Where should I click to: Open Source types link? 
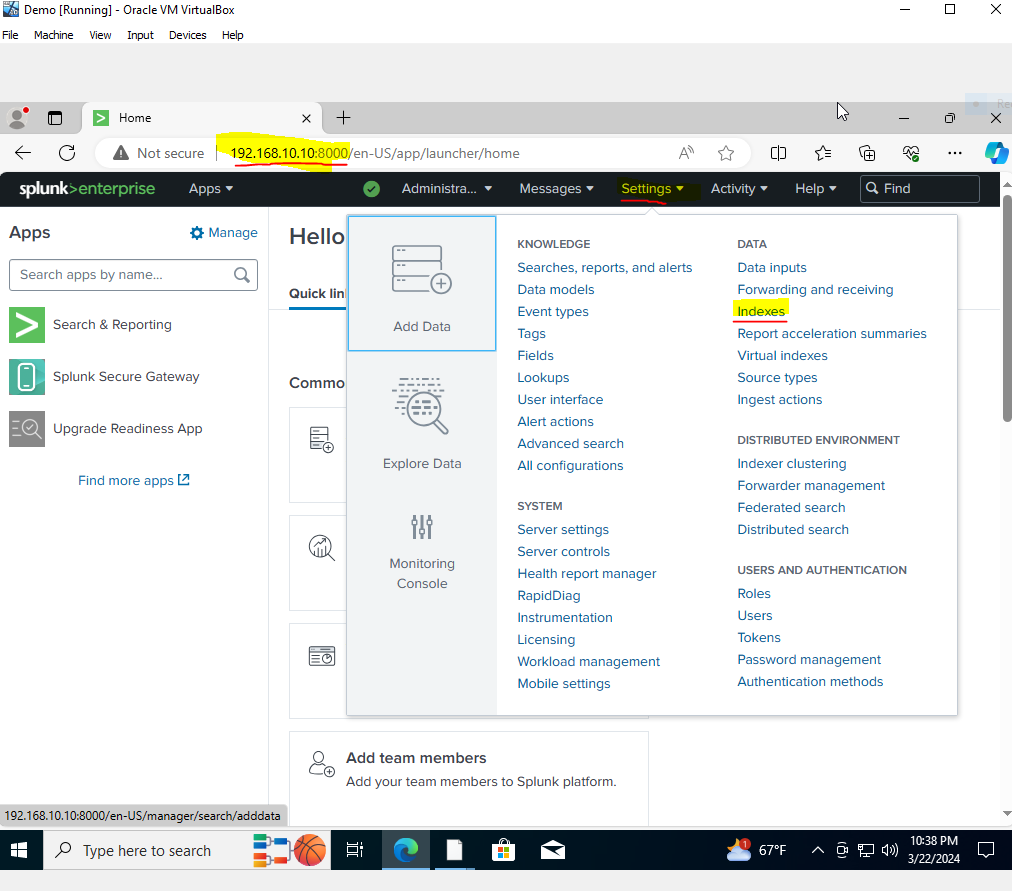[777, 377]
